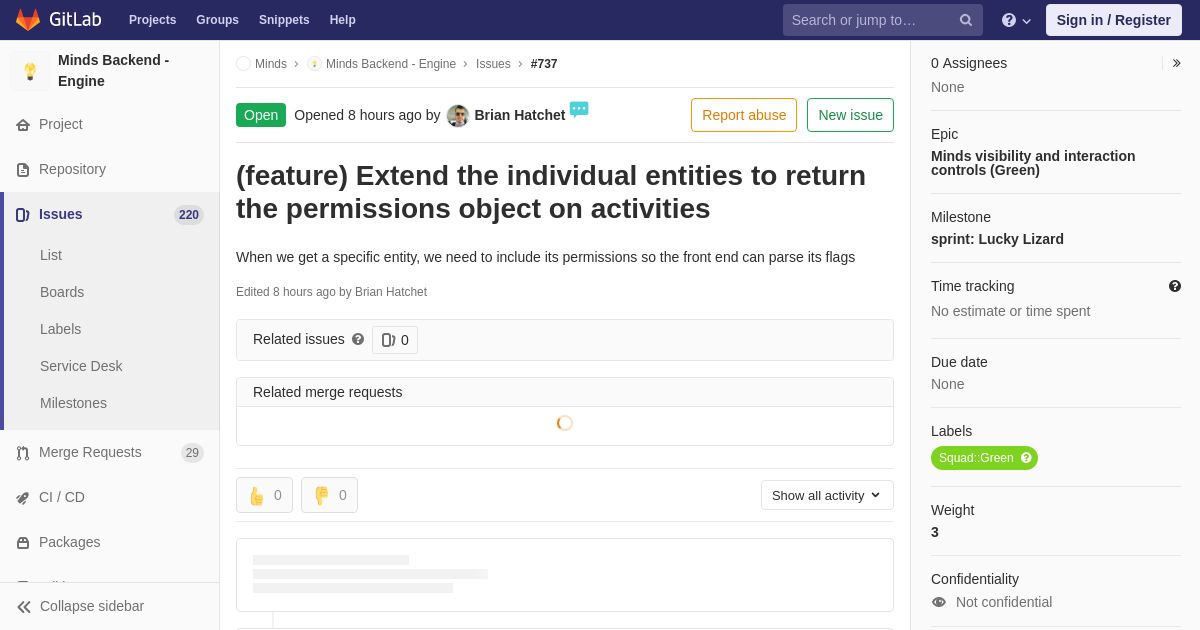Open the Help dropdown in navbar
1200x630 pixels.
pyautogui.click(x=1015, y=20)
